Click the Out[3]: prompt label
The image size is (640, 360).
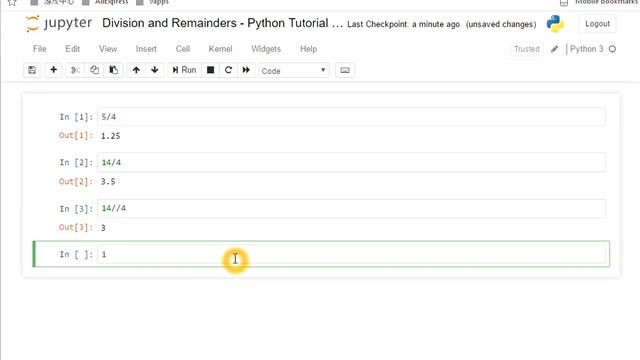point(76,227)
